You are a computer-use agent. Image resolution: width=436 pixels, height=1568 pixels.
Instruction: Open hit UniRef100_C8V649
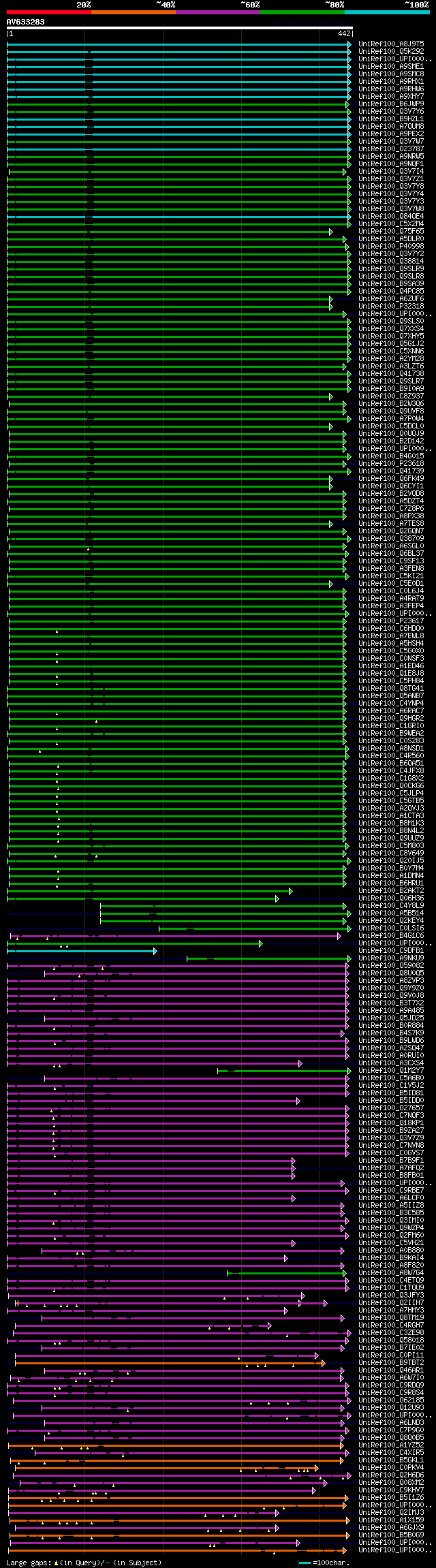click(x=391, y=853)
